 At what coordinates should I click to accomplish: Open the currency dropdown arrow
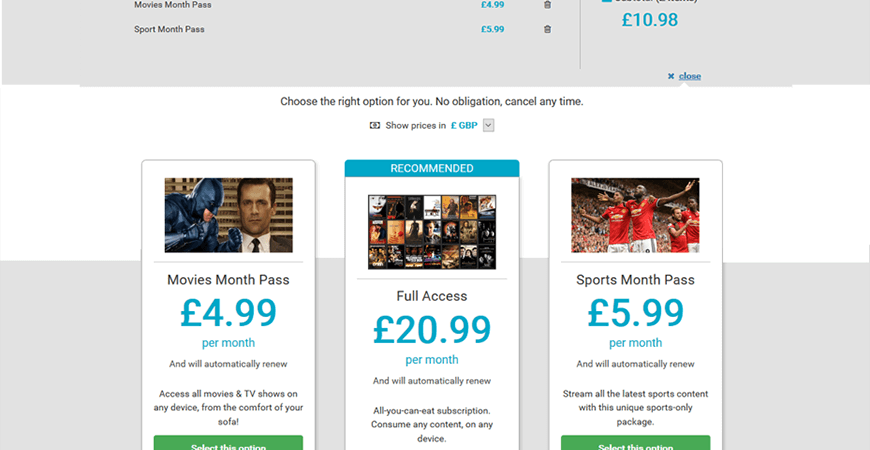pyautogui.click(x=488, y=125)
